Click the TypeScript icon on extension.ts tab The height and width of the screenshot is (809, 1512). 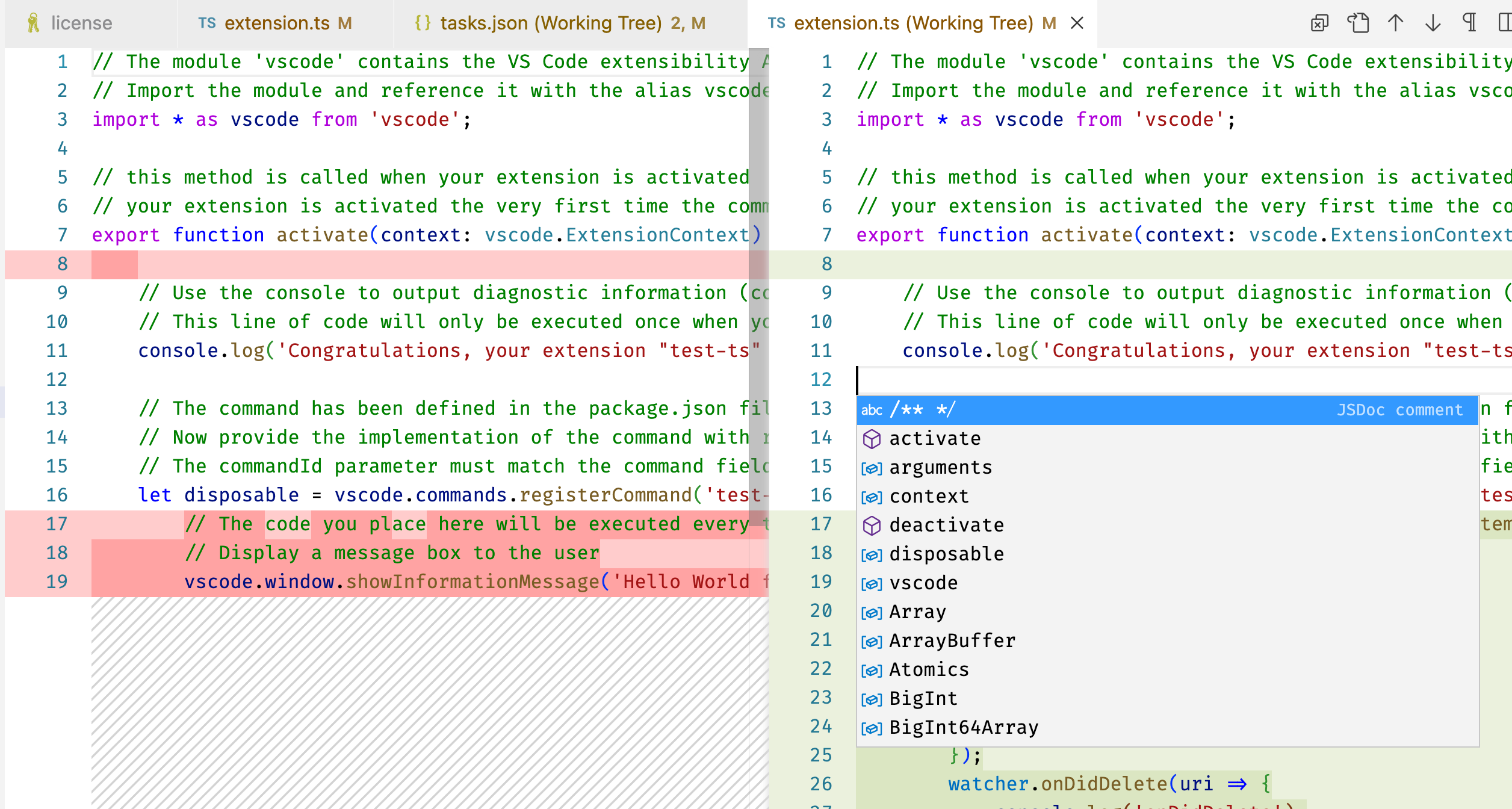(207, 22)
